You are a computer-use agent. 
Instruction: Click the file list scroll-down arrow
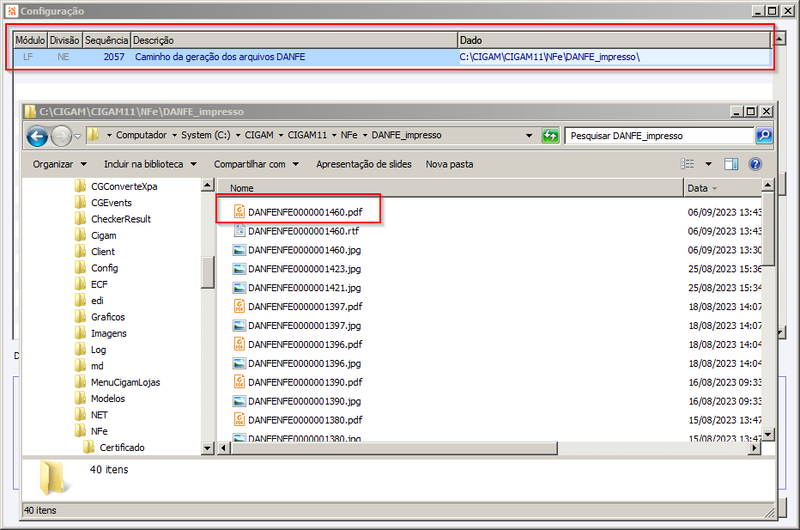pos(768,435)
